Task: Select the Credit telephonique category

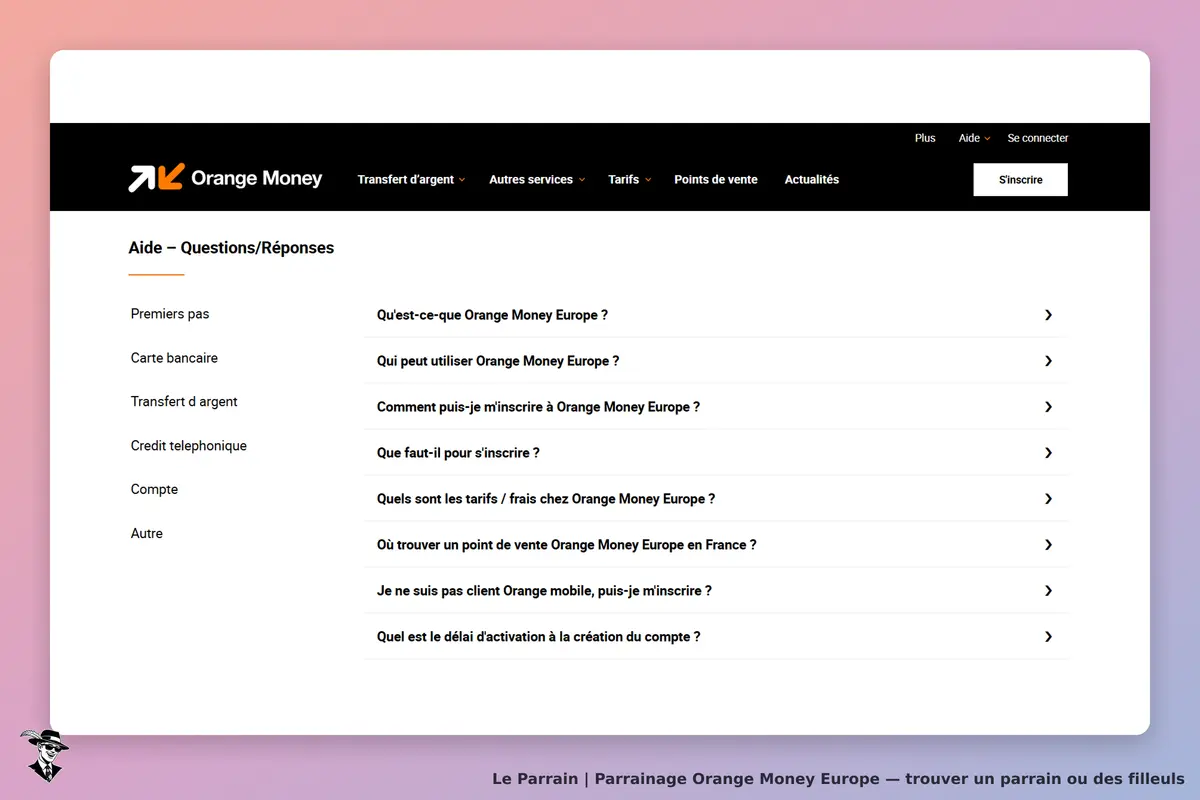Action: [x=189, y=446]
